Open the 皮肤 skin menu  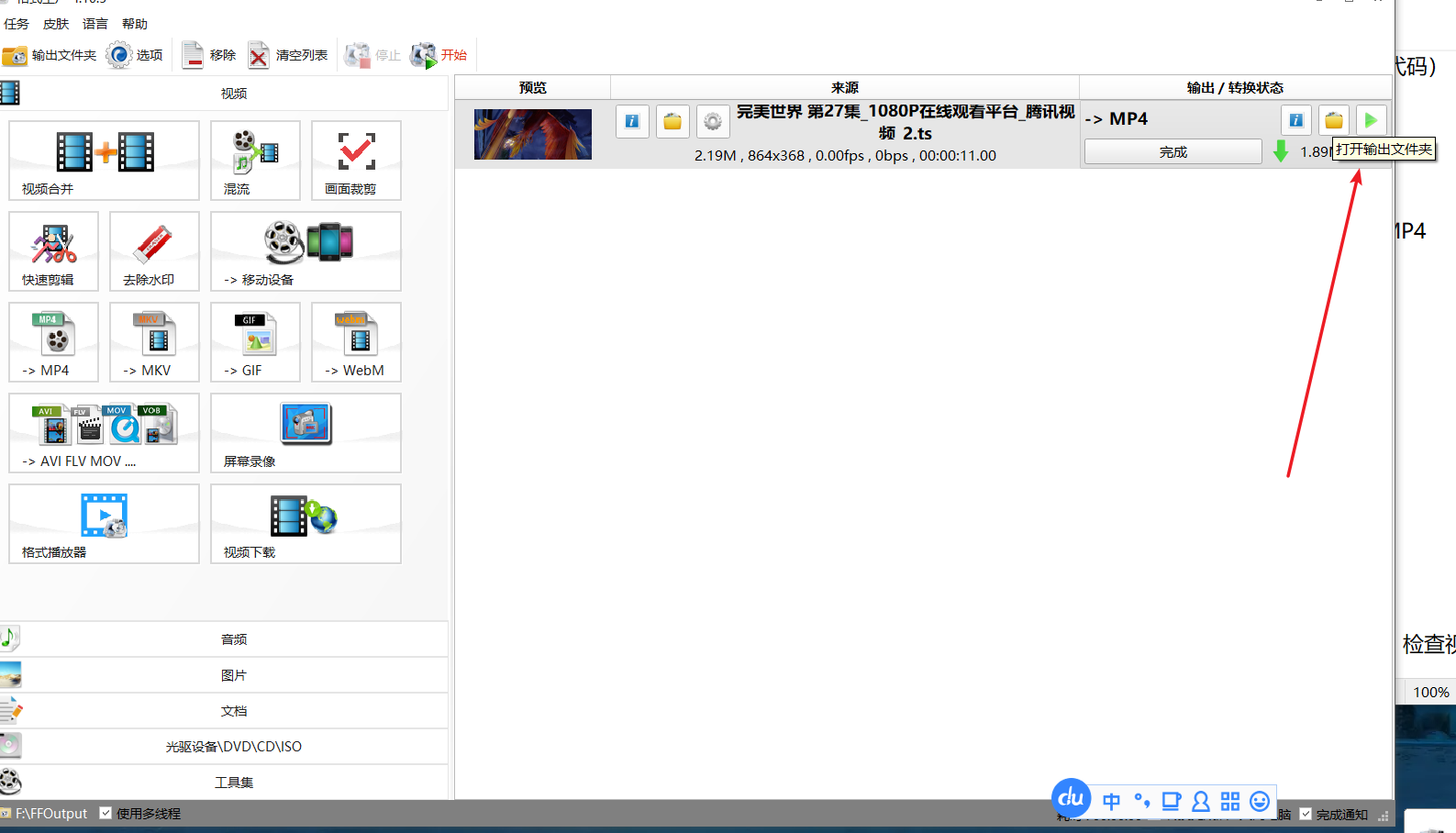pyautogui.click(x=56, y=24)
